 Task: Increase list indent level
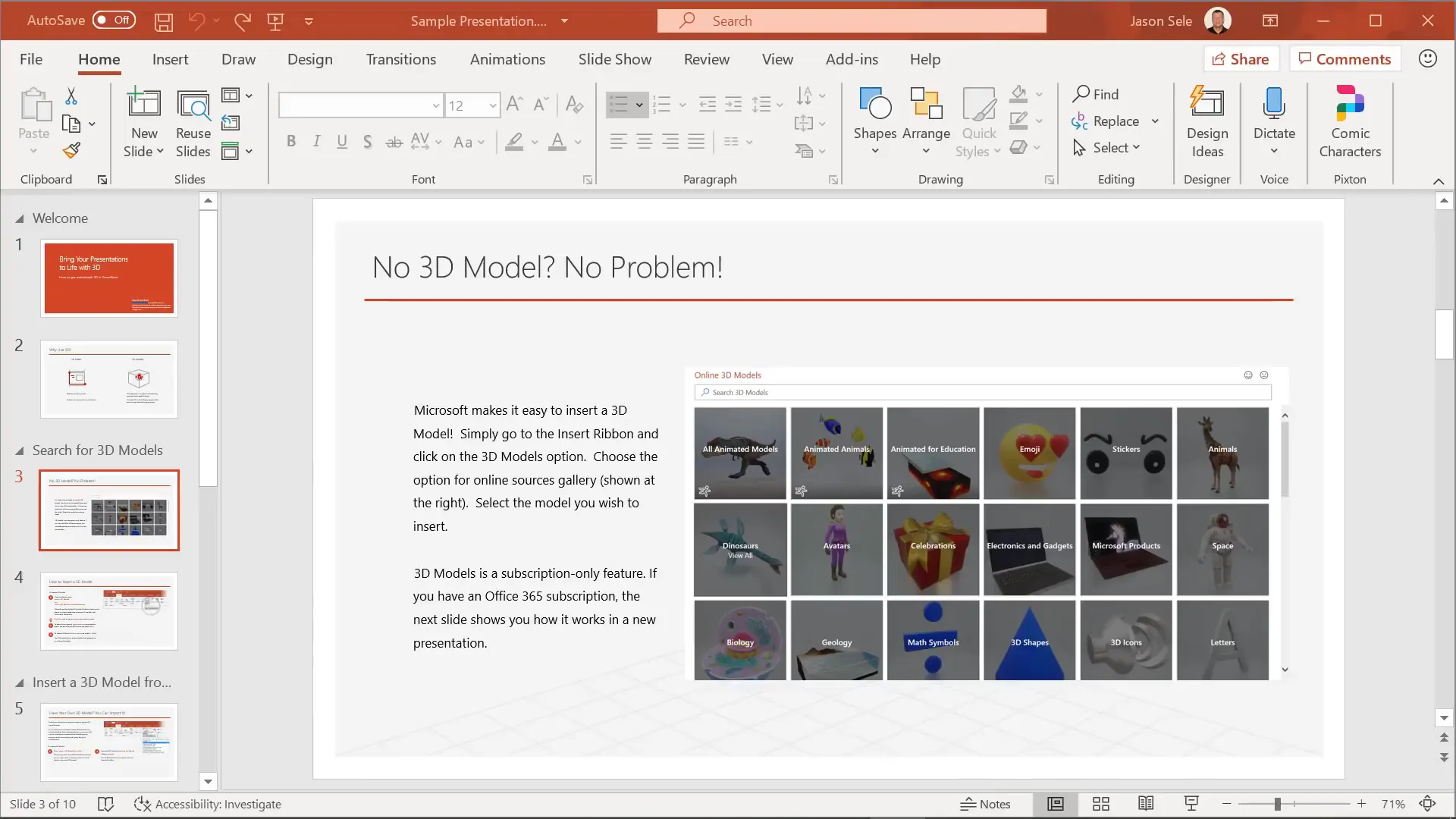coord(733,105)
